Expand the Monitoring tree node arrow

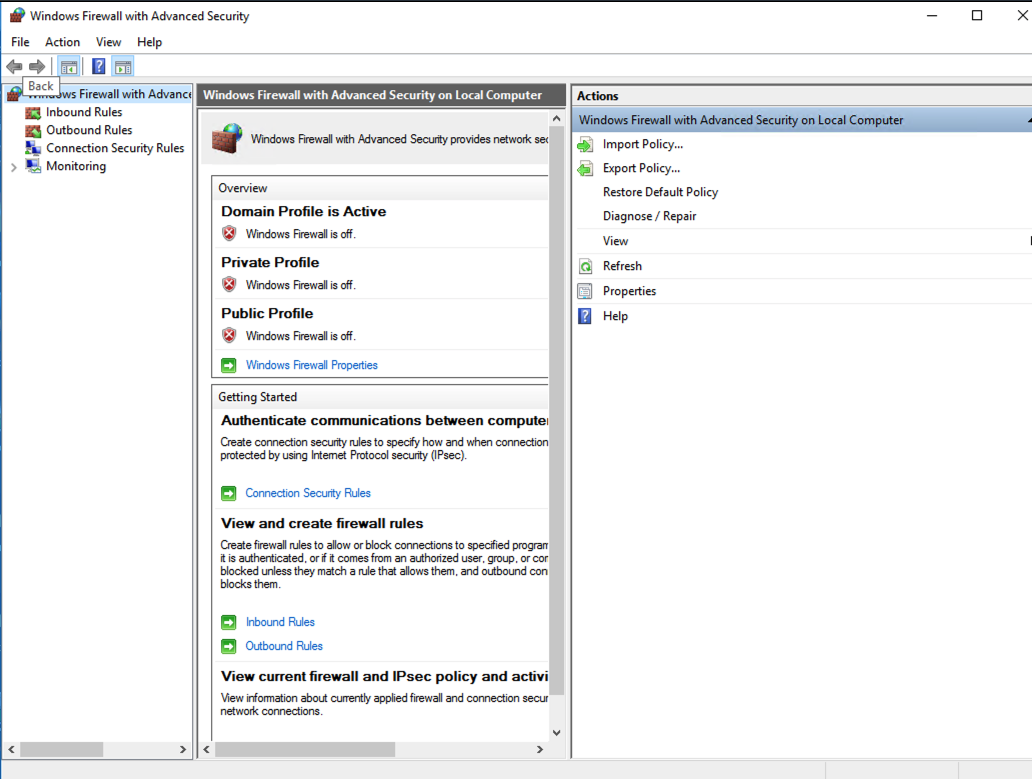[14, 167]
